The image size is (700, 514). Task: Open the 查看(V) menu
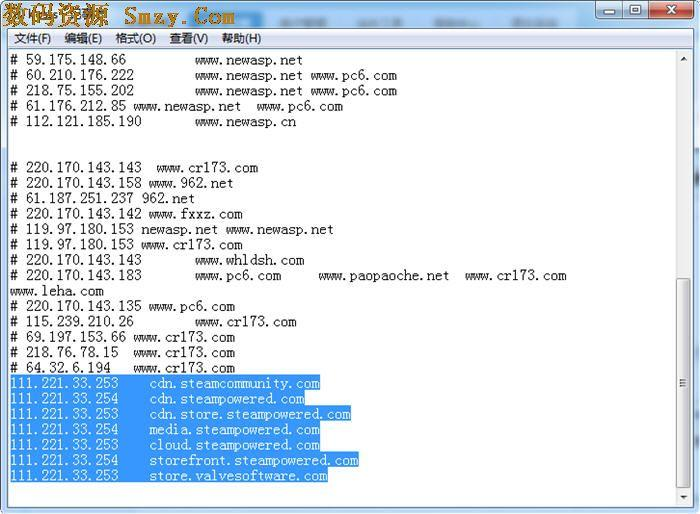tap(189, 38)
